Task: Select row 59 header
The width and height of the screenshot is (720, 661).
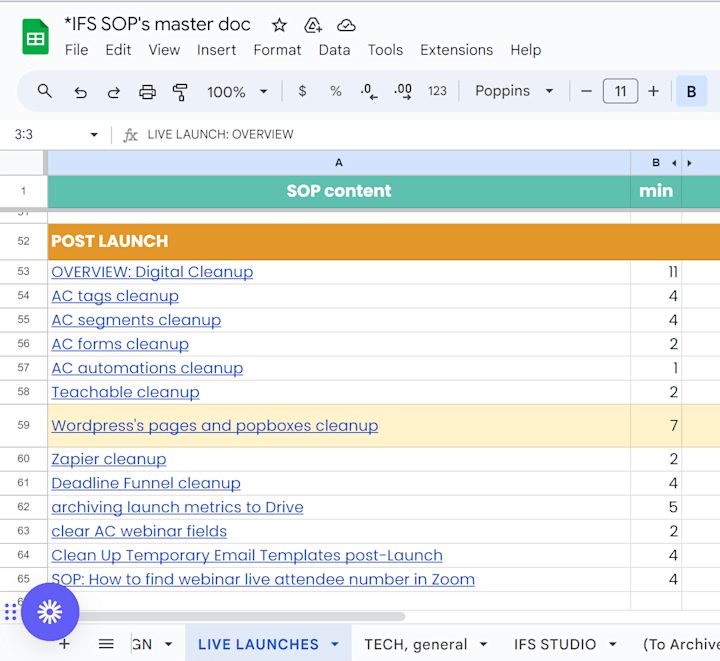Action: 23,426
